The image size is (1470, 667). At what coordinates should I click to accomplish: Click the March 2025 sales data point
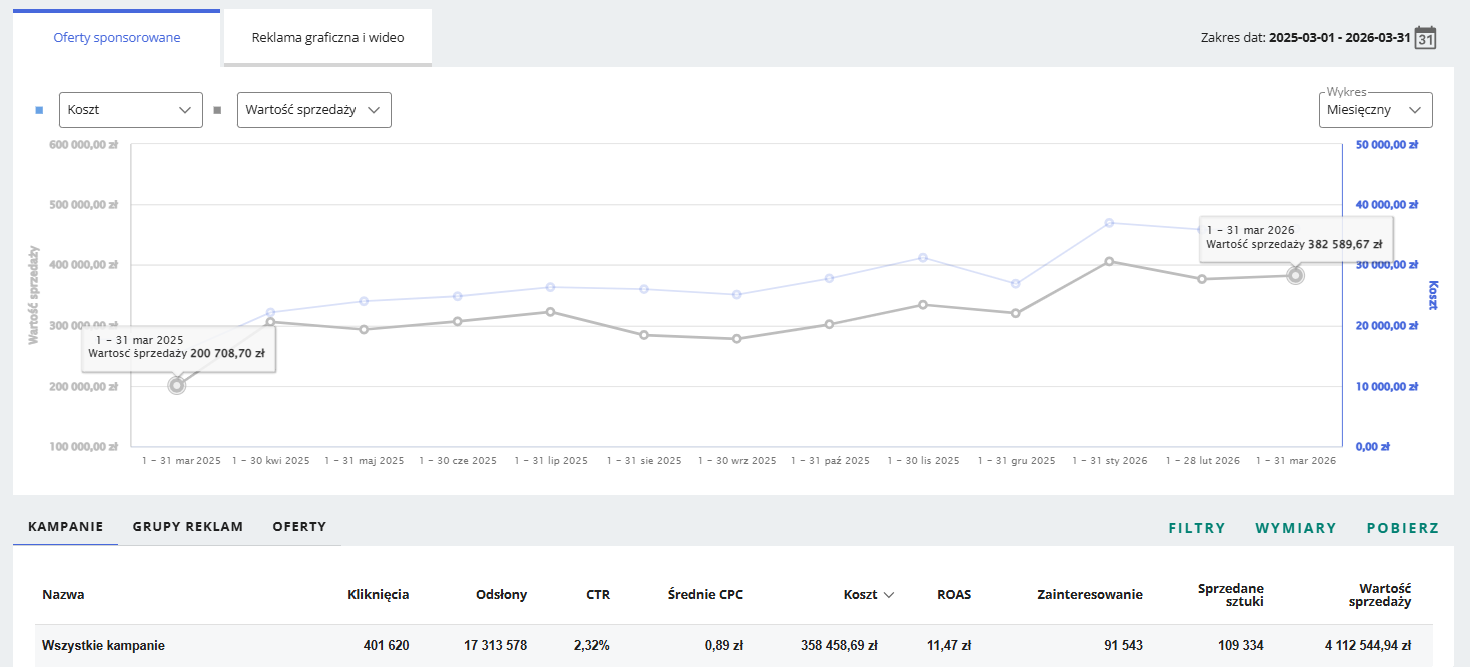click(x=177, y=385)
